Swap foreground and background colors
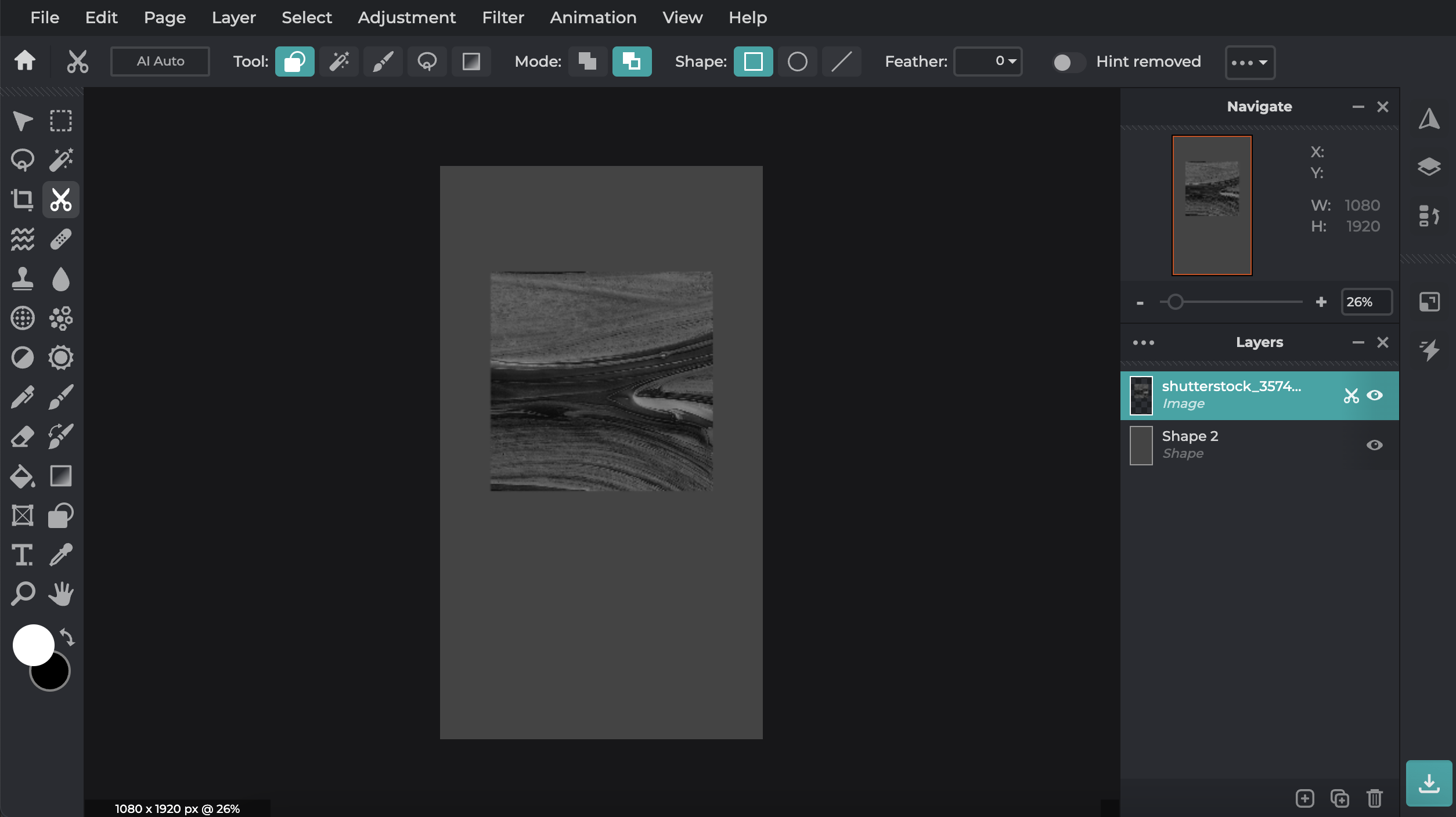Screen dimensions: 1456x817 click(x=67, y=637)
